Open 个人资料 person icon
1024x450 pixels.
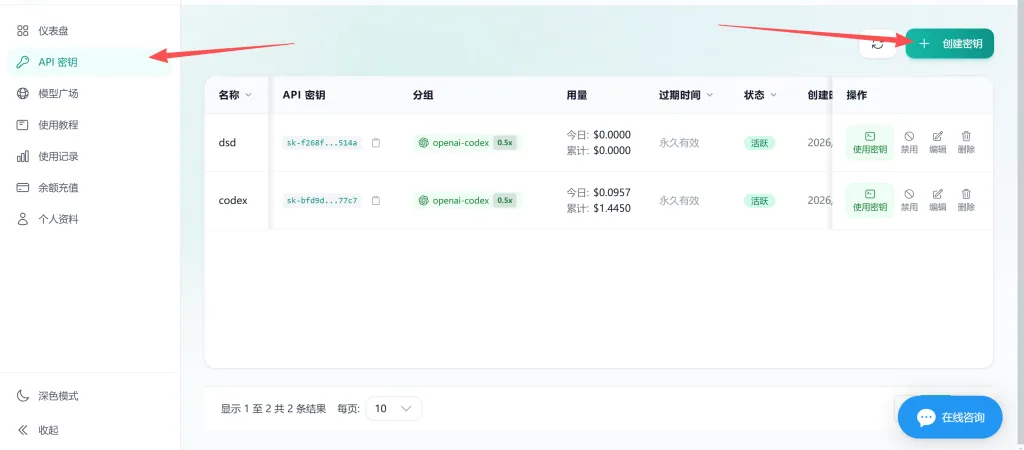click(23, 219)
